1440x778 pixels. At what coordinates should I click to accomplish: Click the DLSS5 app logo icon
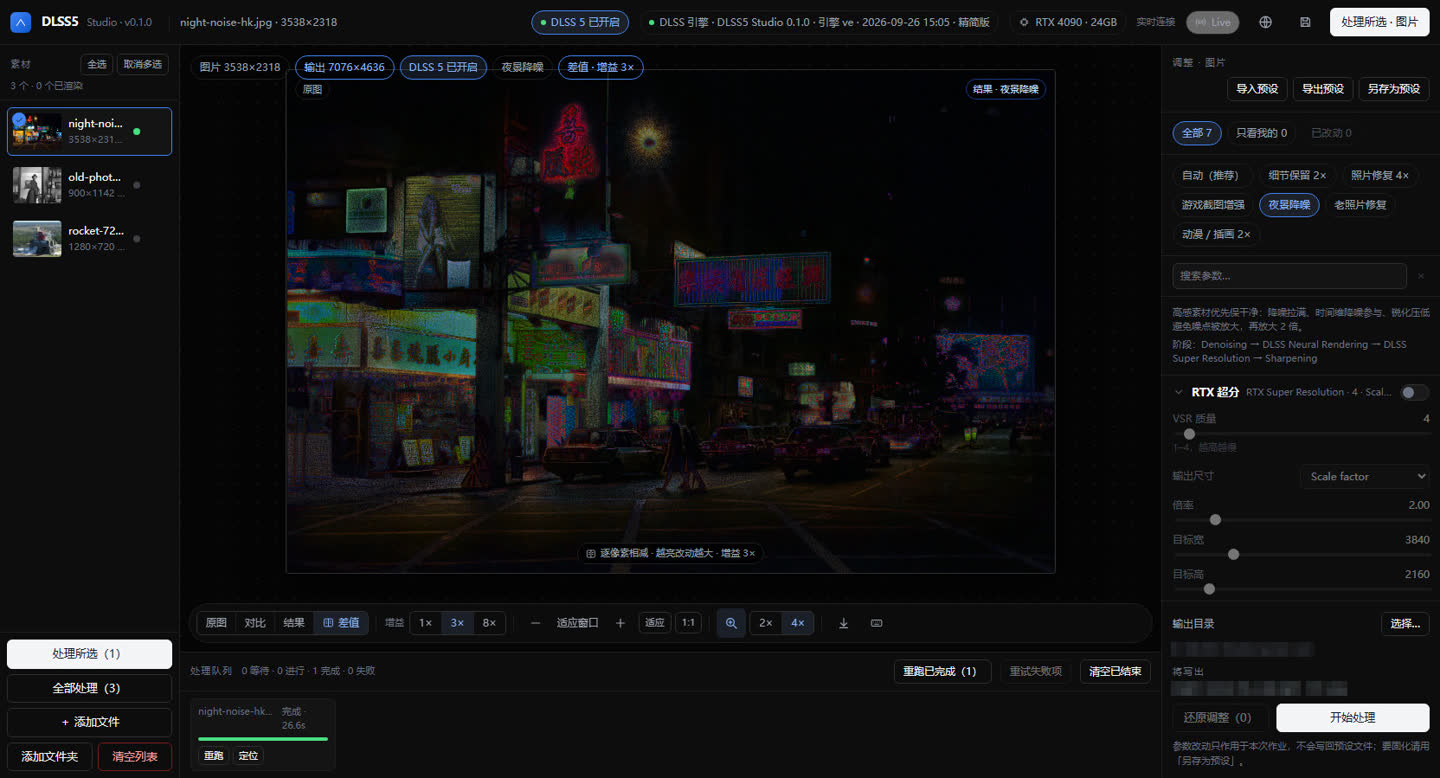[x=21, y=21]
